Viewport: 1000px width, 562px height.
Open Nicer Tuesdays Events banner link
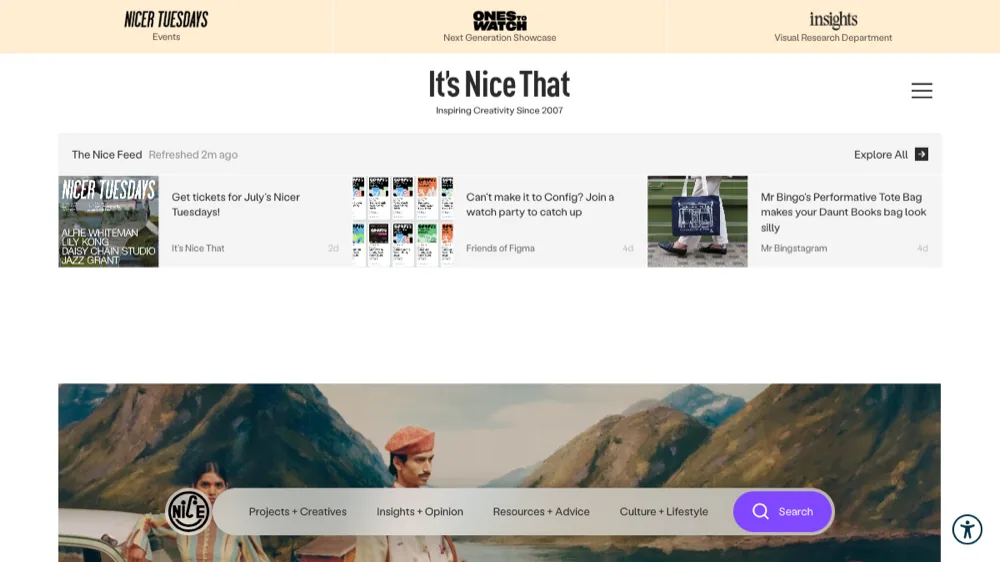(166, 26)
